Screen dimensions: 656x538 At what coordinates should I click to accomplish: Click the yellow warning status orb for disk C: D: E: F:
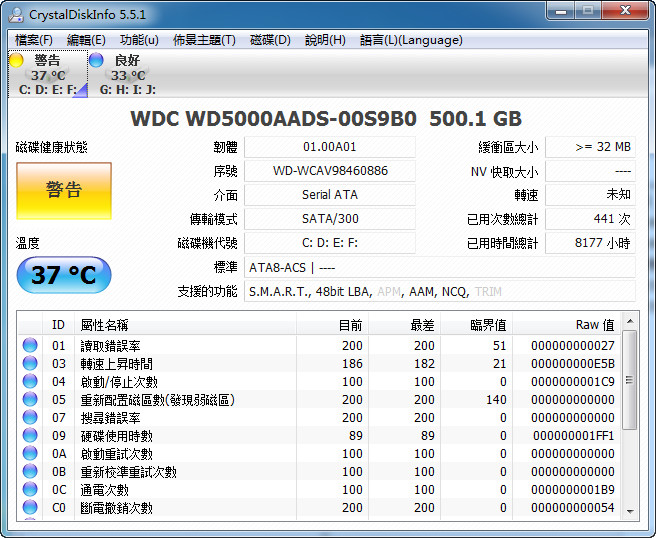click(x=16, y=60)
